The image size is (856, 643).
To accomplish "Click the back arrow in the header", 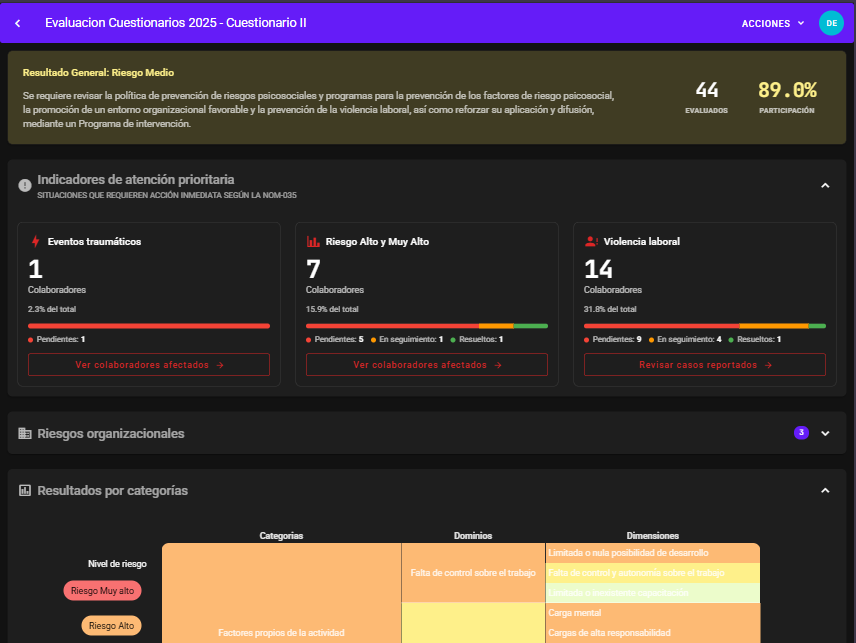I will pos(17,22).
